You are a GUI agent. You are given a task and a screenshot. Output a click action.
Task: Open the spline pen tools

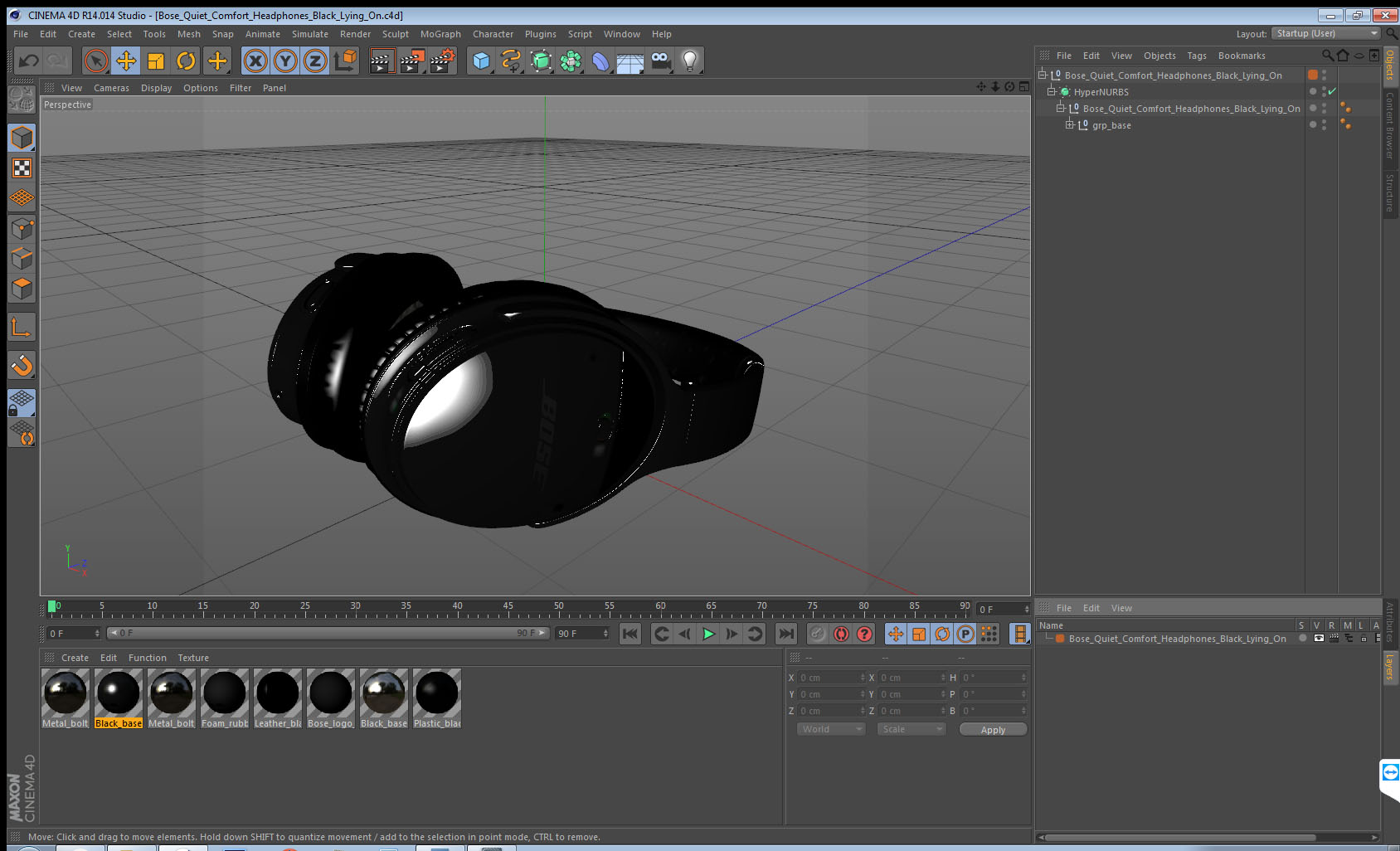(511, 61)
